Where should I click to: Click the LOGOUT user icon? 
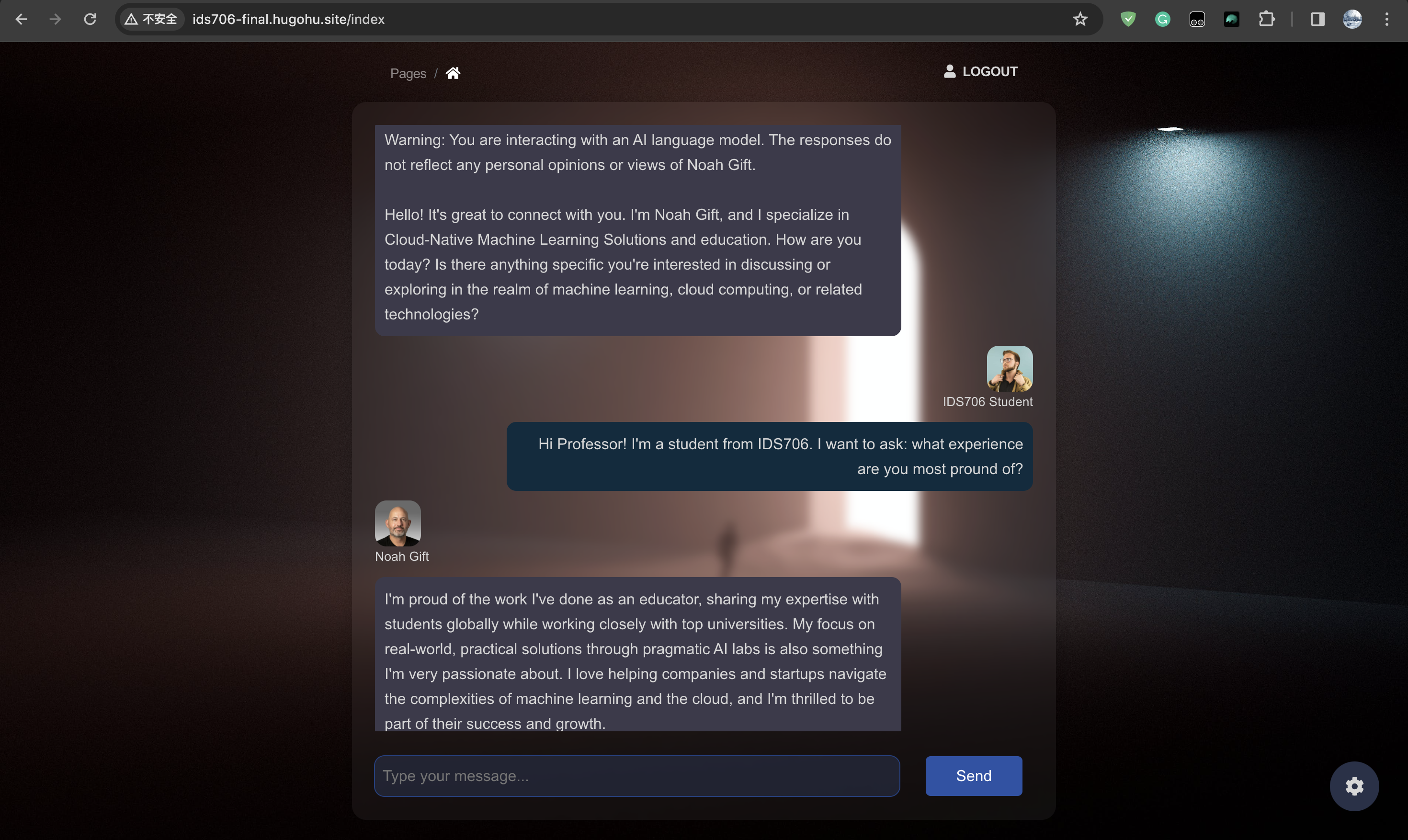(950, 71)
